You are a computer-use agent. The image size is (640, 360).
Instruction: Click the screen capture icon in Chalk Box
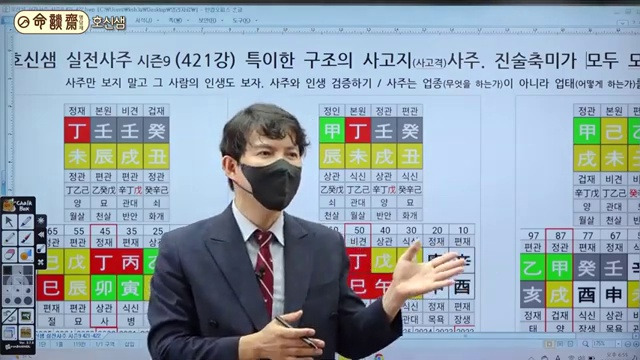click(9, 333)
